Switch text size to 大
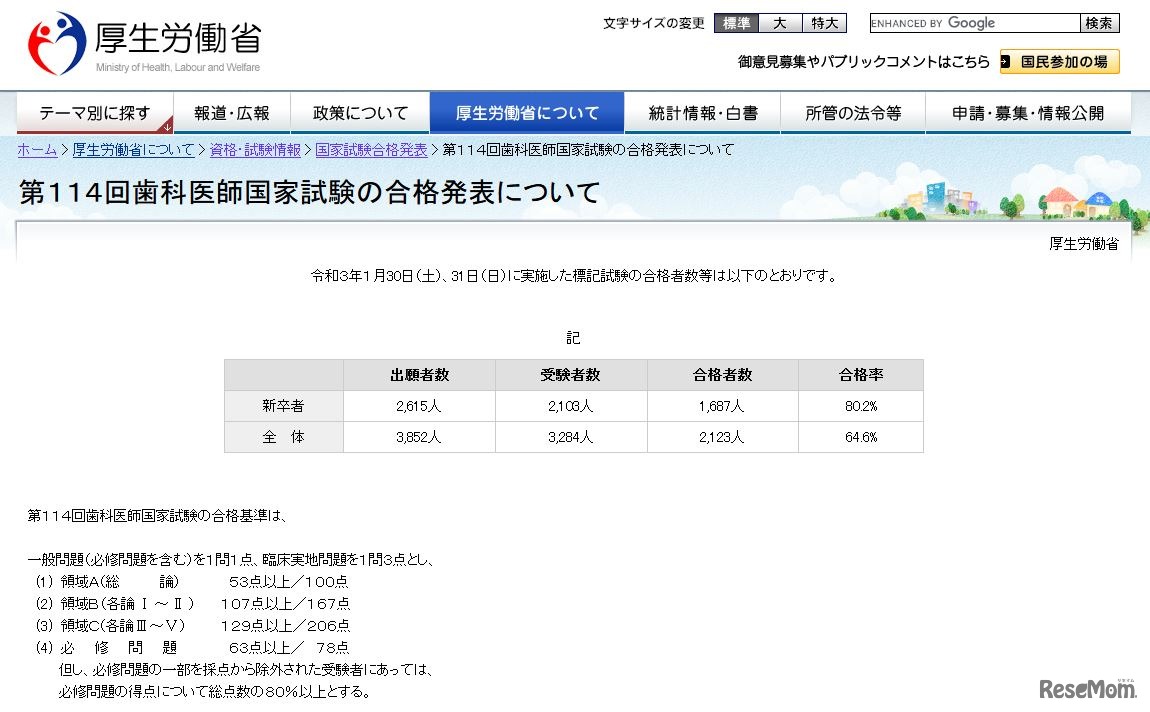The width and height of the screenshot is (1150, 712). tap(781, 23)
